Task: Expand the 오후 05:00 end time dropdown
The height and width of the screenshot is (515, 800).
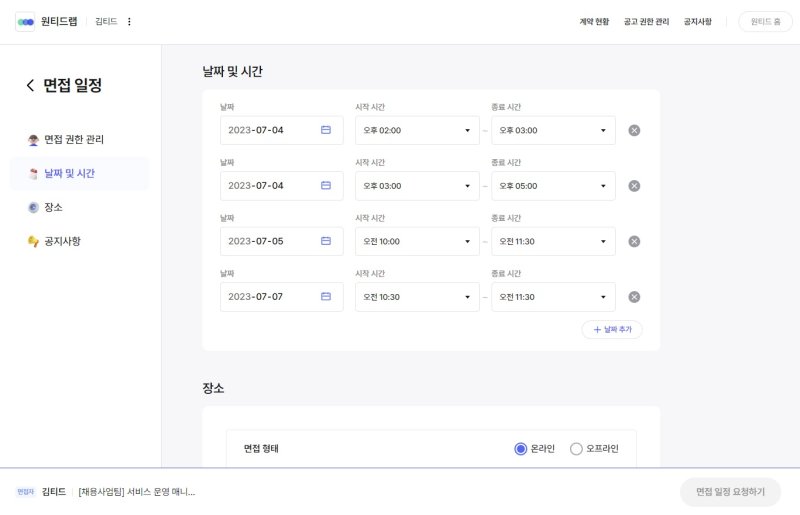Action: pyautogui.click(x=553, y=186)
